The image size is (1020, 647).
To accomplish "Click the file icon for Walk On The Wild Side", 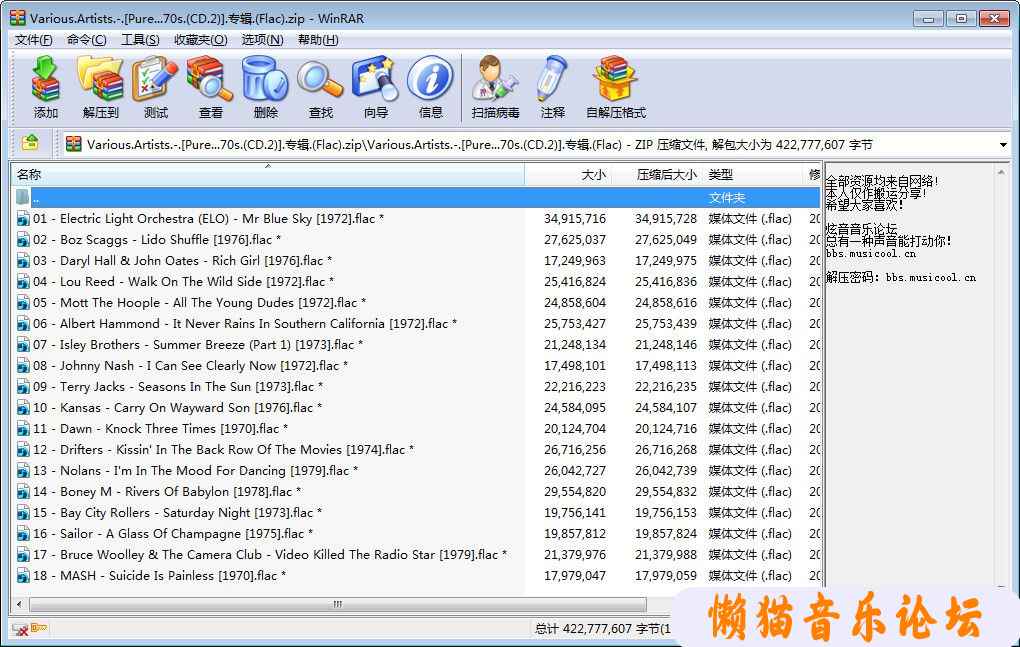I will (x=23, y=282).
